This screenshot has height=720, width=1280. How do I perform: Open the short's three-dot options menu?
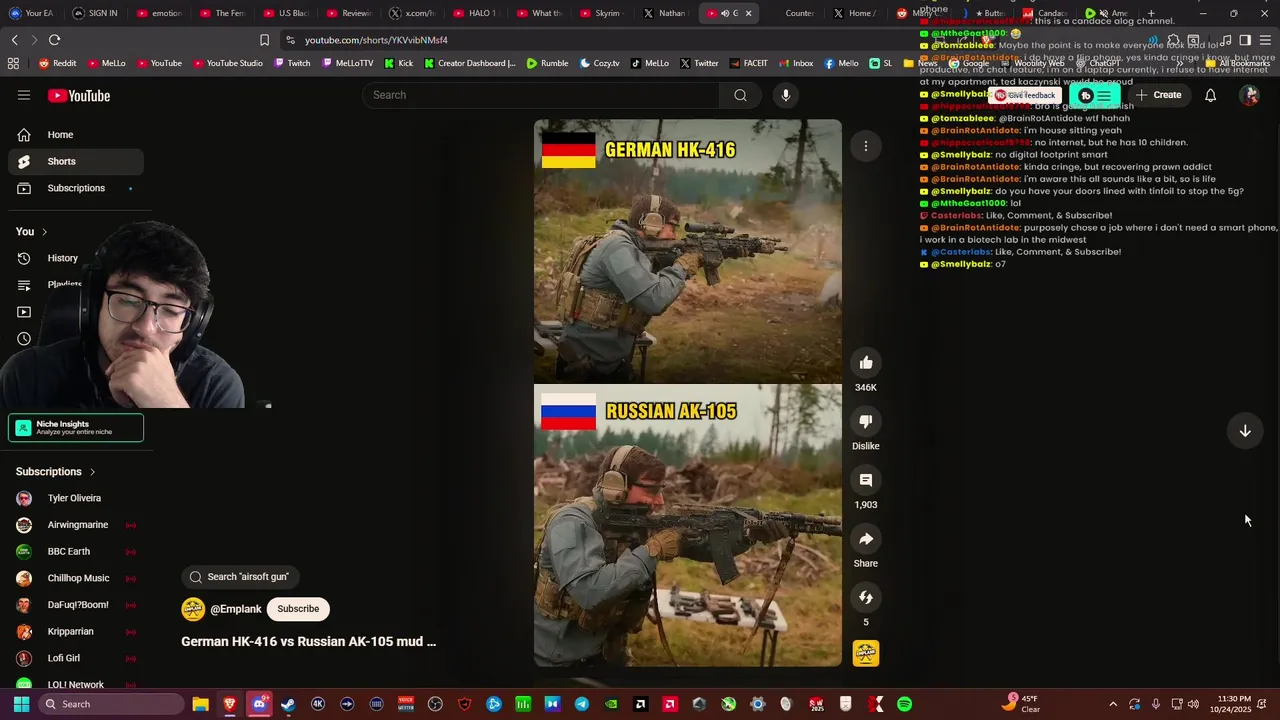(866, 146)
